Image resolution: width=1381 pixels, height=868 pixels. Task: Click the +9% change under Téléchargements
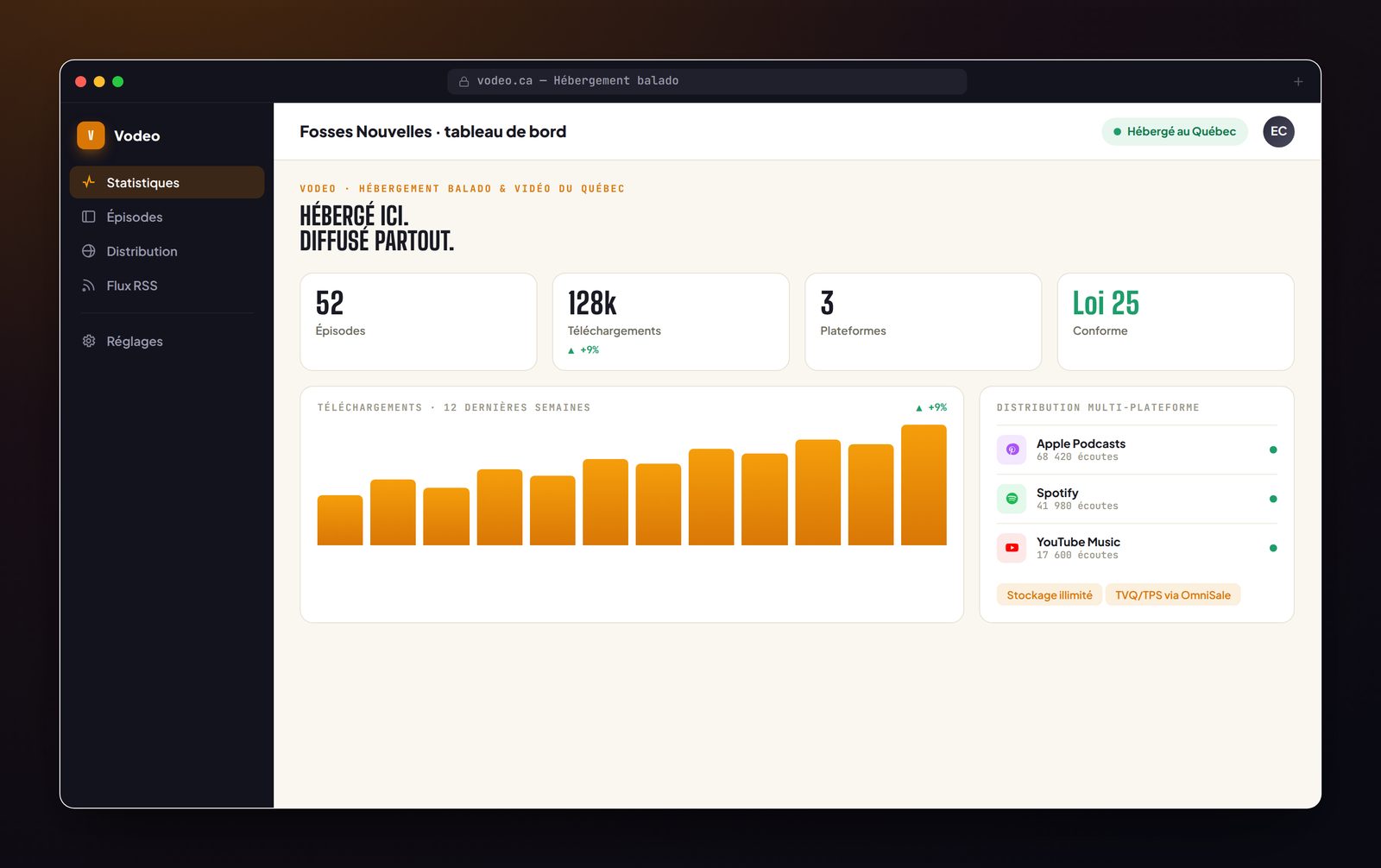pyautogui.click(x=583, y=349)
